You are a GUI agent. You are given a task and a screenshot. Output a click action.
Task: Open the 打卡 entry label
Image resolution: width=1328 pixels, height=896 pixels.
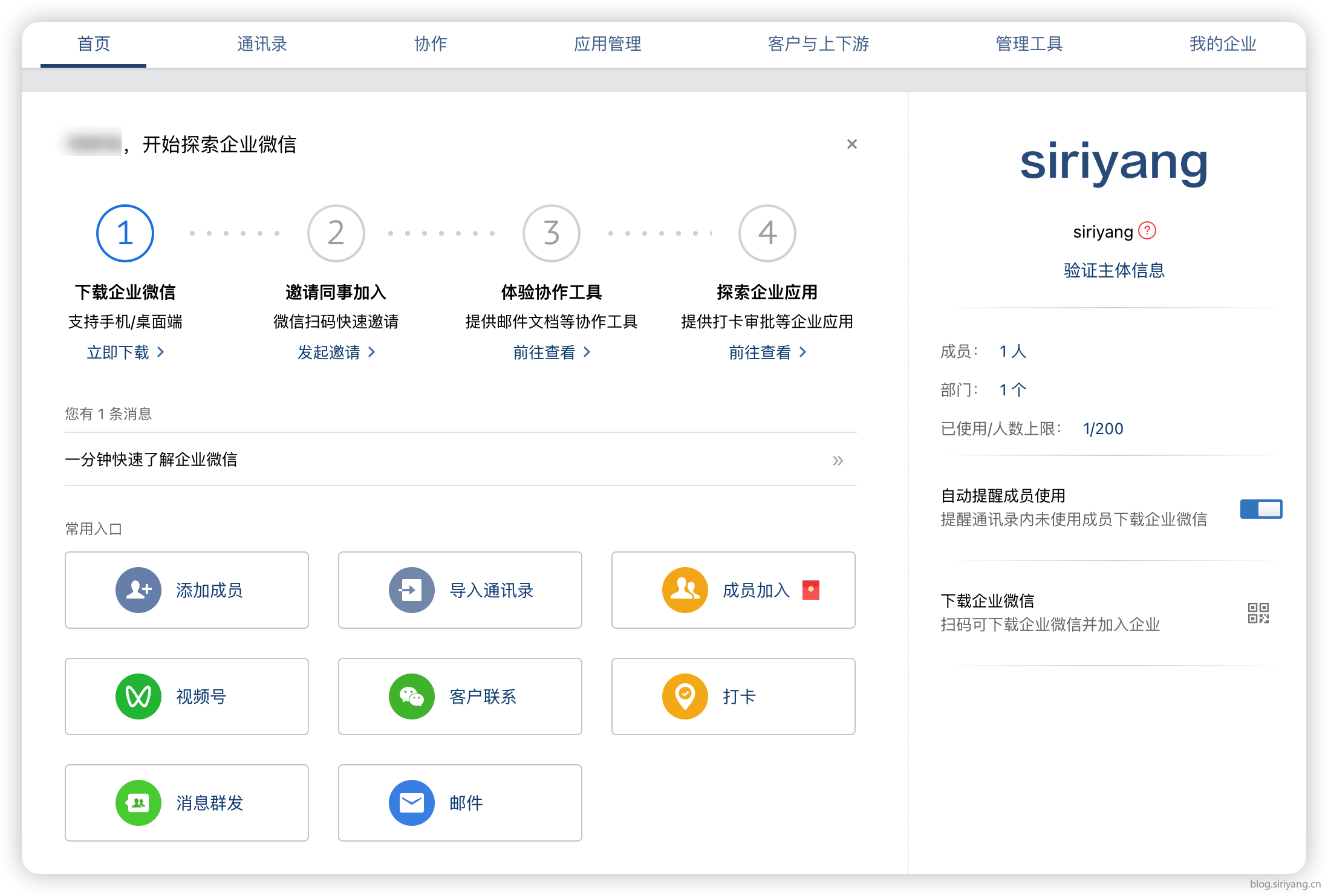pos(739,696)
